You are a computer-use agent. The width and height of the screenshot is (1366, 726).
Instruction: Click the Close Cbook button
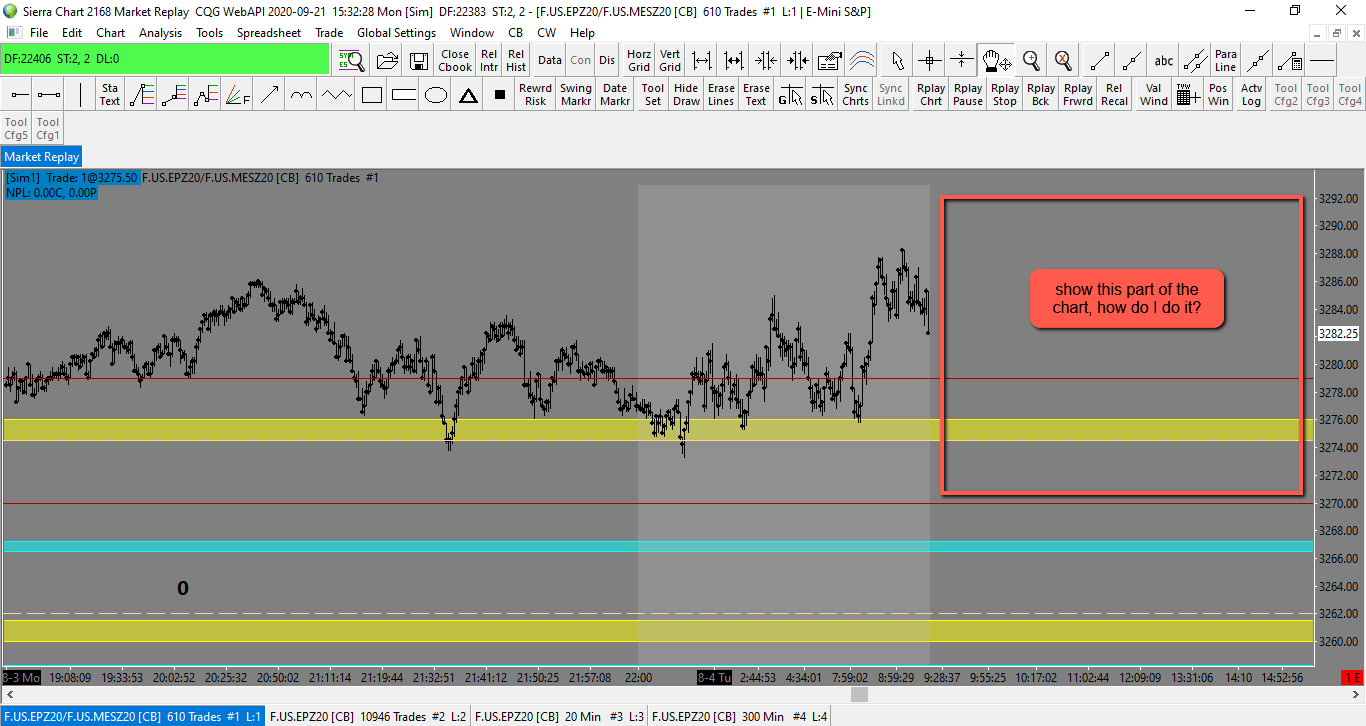pyautogui.click(x=455, y=60)
